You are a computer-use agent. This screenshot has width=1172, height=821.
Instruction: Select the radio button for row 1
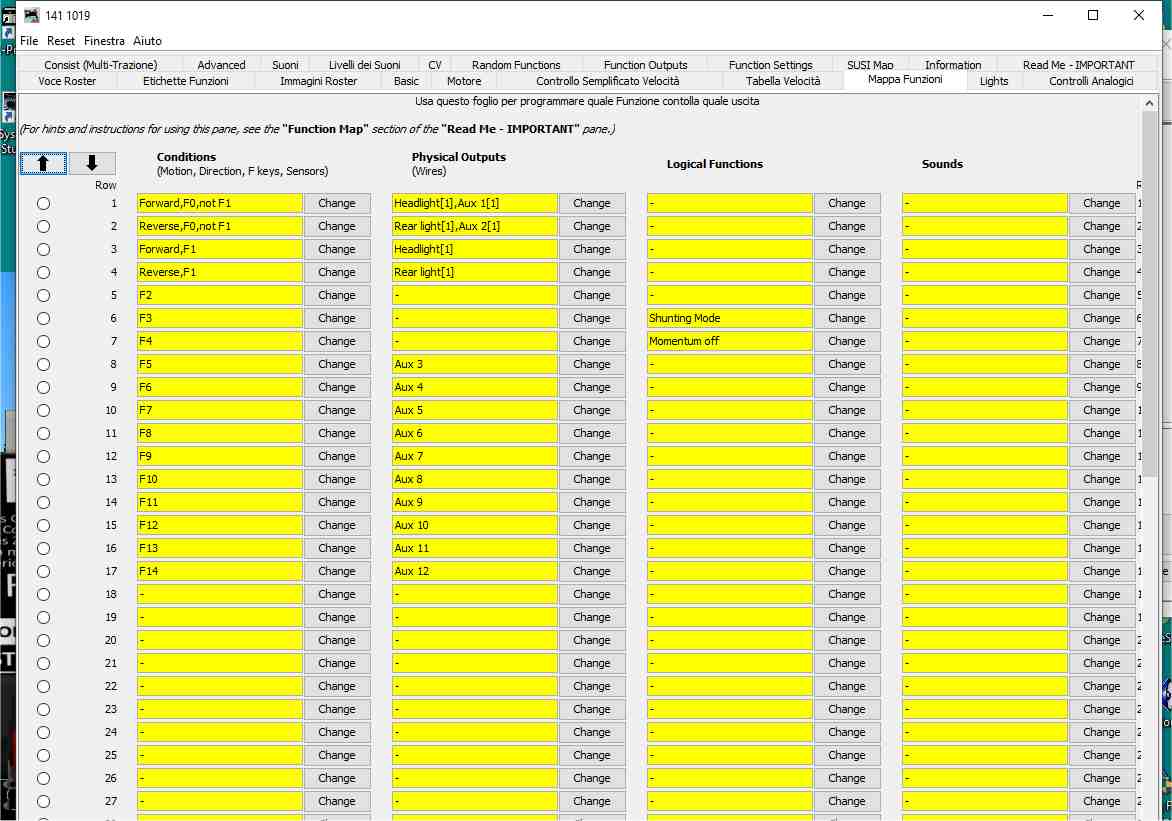point(43,203)
